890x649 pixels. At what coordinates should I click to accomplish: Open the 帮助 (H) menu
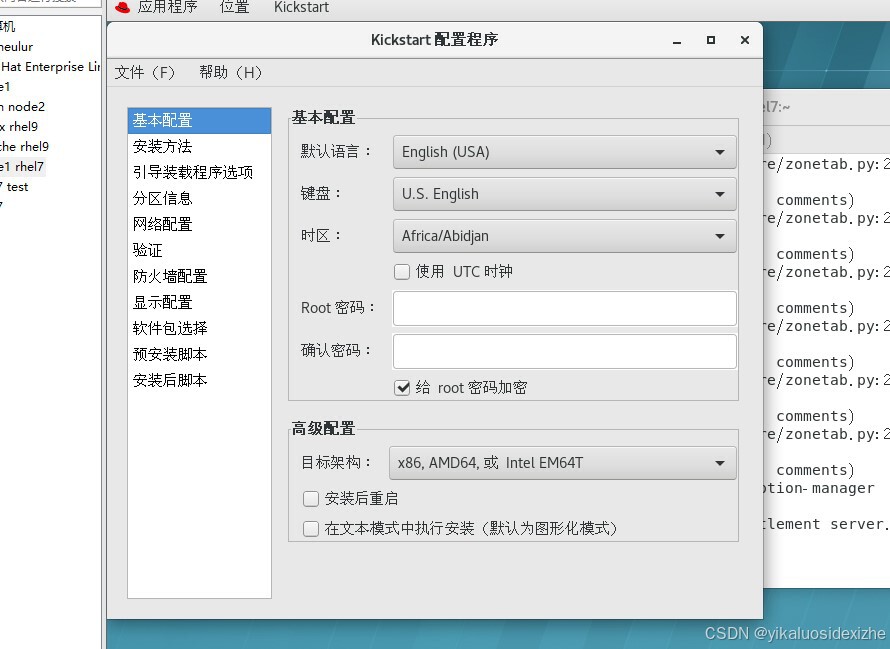pos(230,73)
